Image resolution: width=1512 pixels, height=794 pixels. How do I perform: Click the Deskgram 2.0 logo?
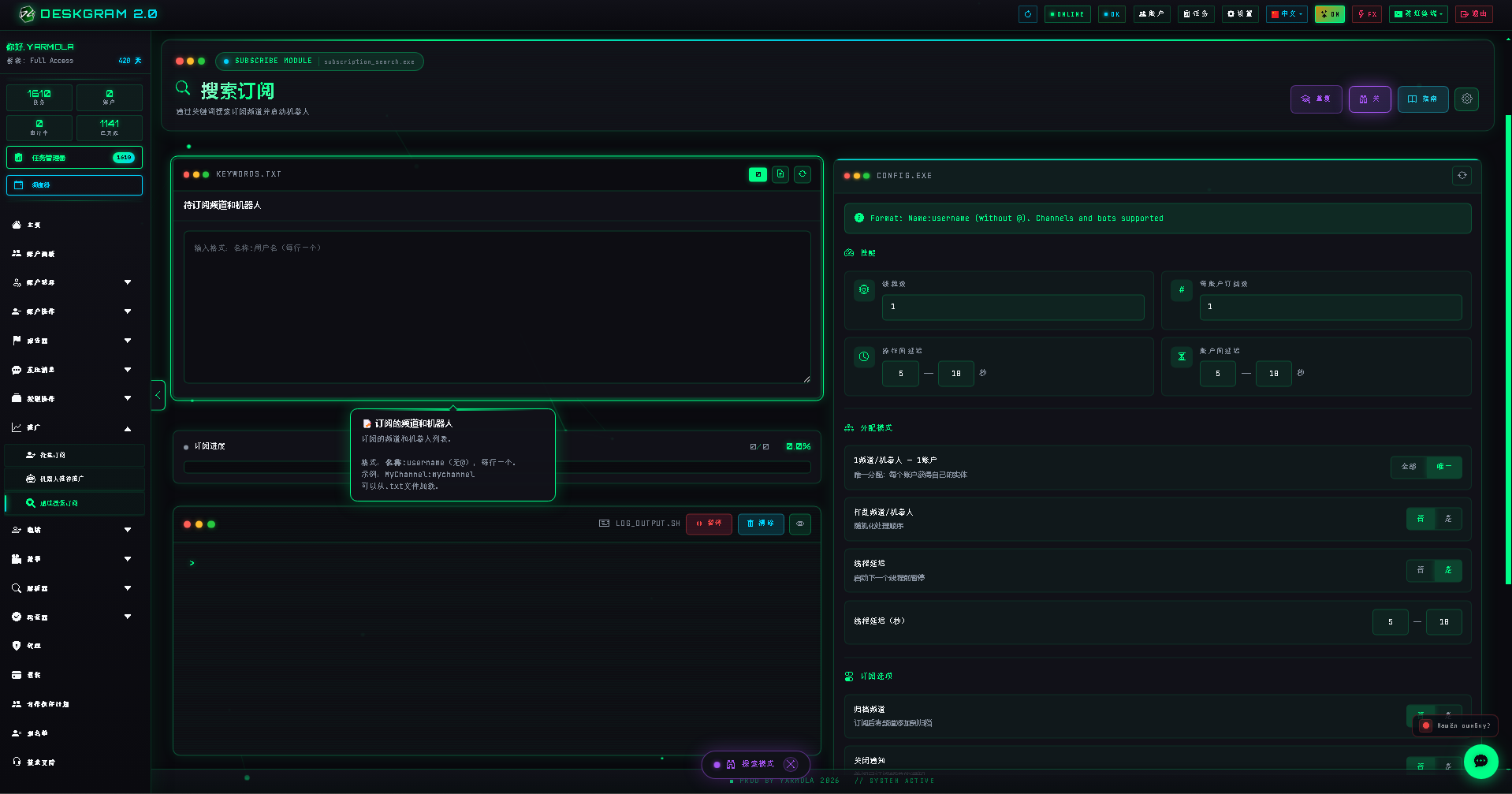88,13
